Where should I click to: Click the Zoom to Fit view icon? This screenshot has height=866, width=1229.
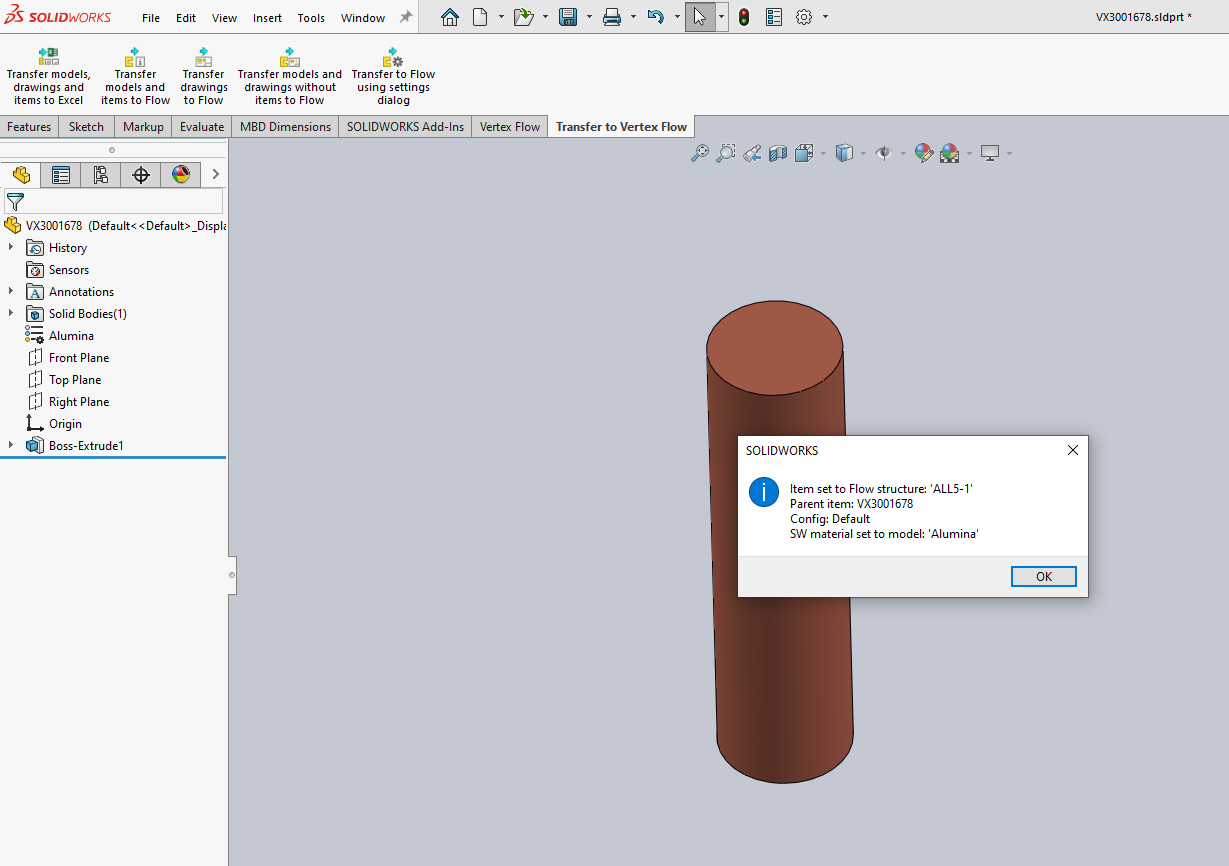tap(700, 153)
